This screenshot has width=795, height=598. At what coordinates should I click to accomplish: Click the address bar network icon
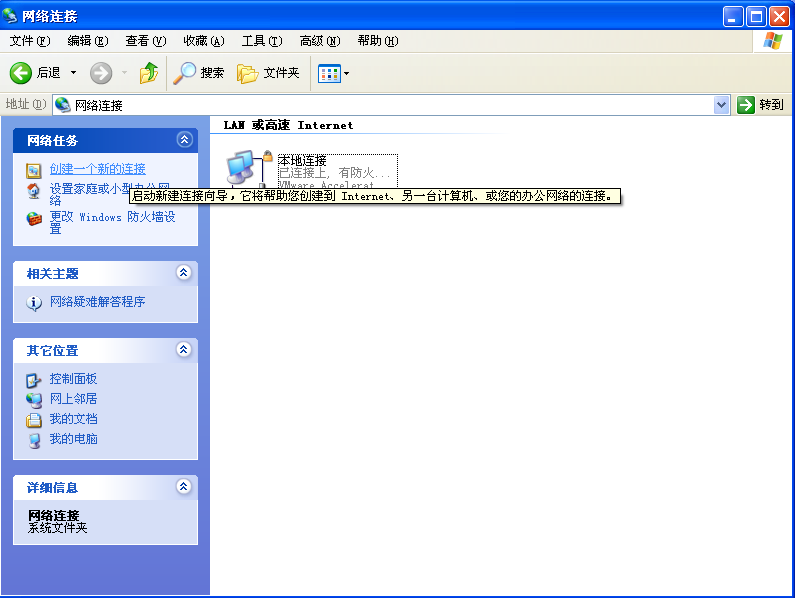[62, 105]
